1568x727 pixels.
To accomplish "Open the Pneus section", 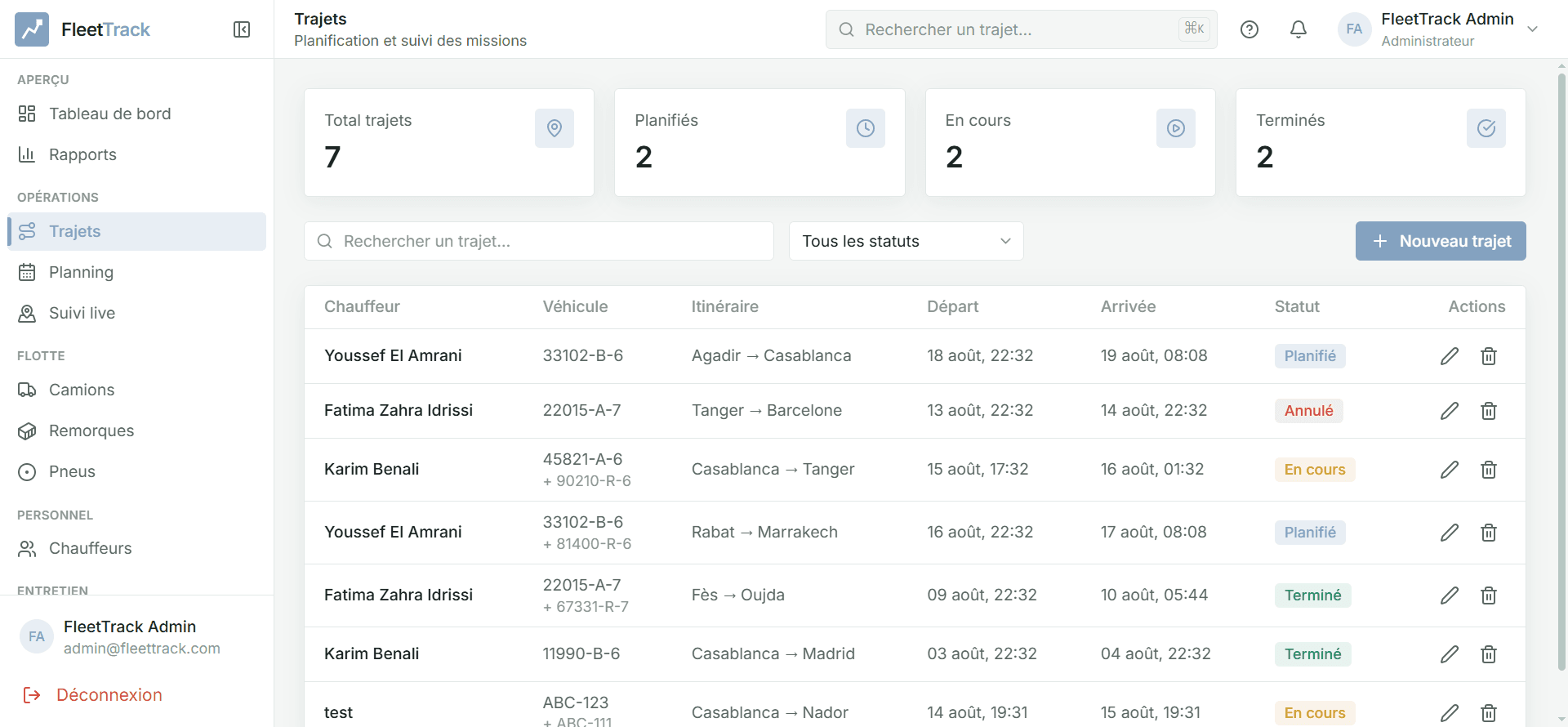I will coord(136,471).
